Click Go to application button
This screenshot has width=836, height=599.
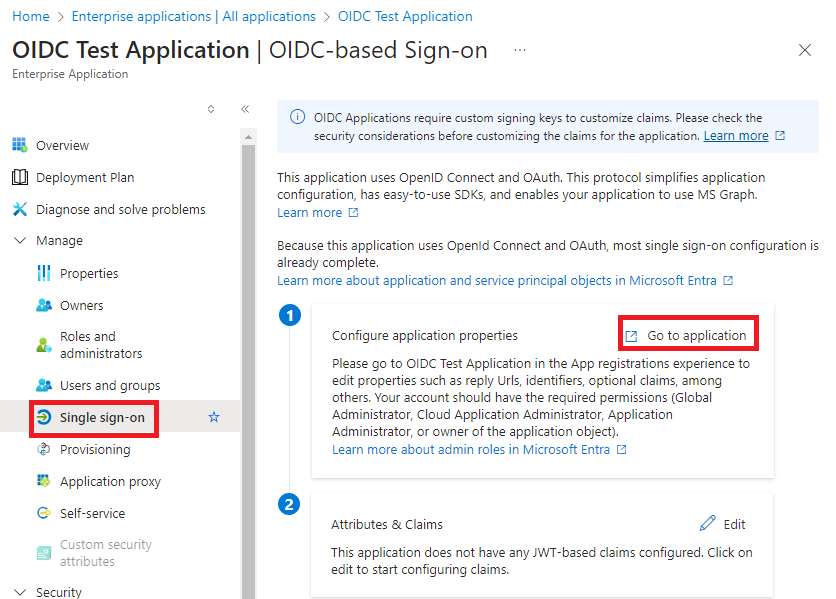coord(688,336)
